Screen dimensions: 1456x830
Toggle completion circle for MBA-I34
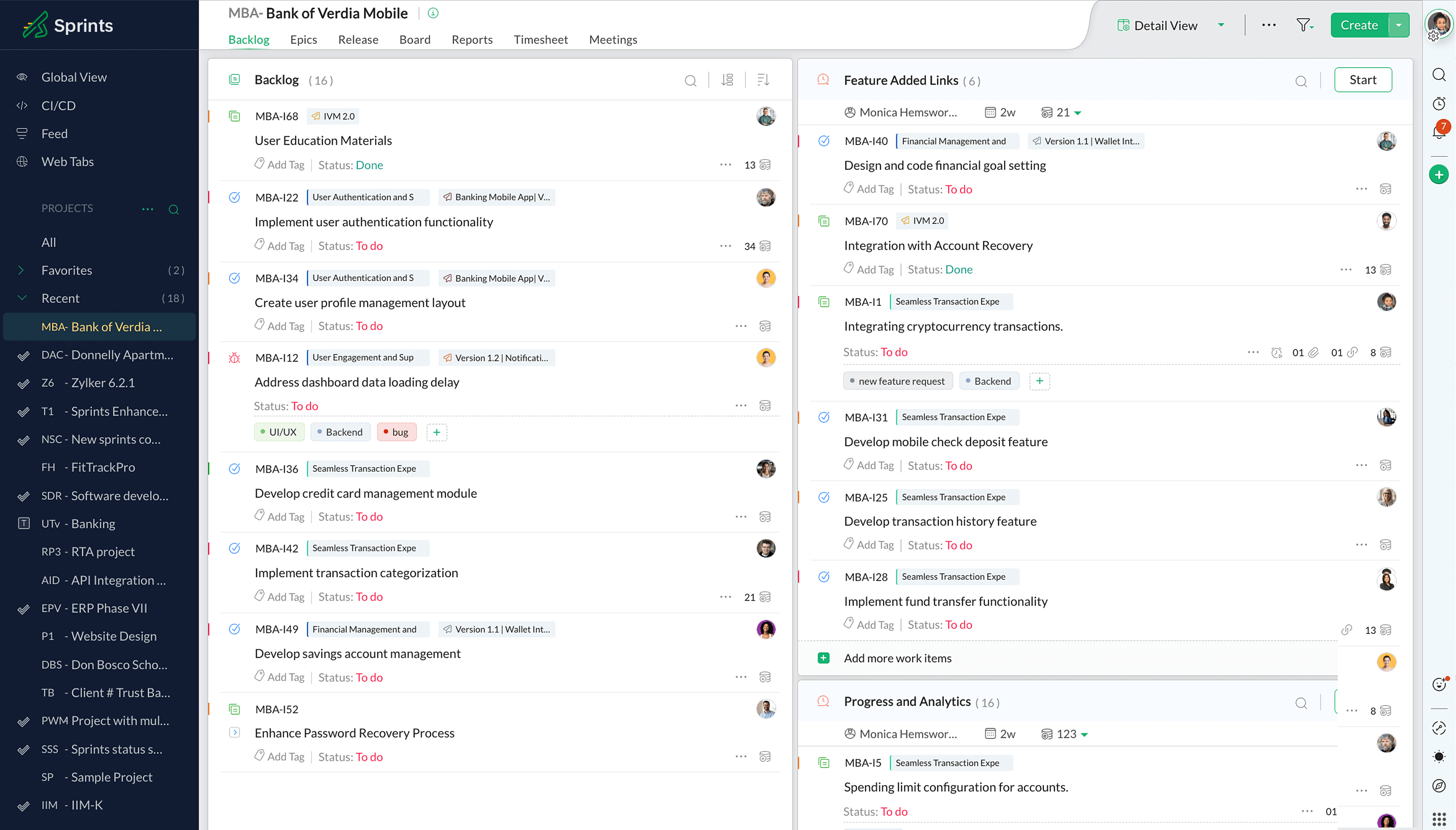click(234, 278)
